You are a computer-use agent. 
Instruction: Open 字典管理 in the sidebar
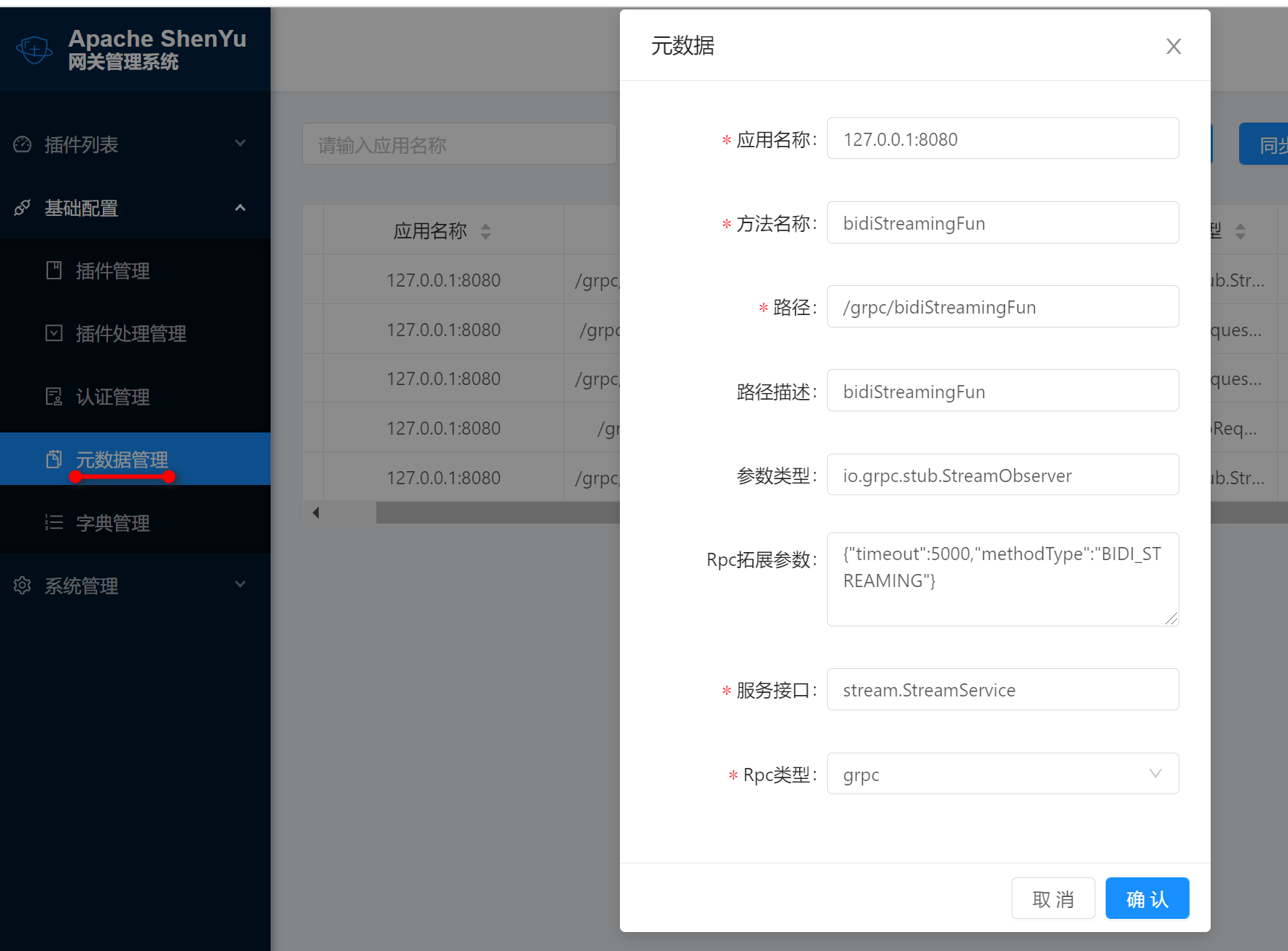pyautogui.click(x=113, y=523)
